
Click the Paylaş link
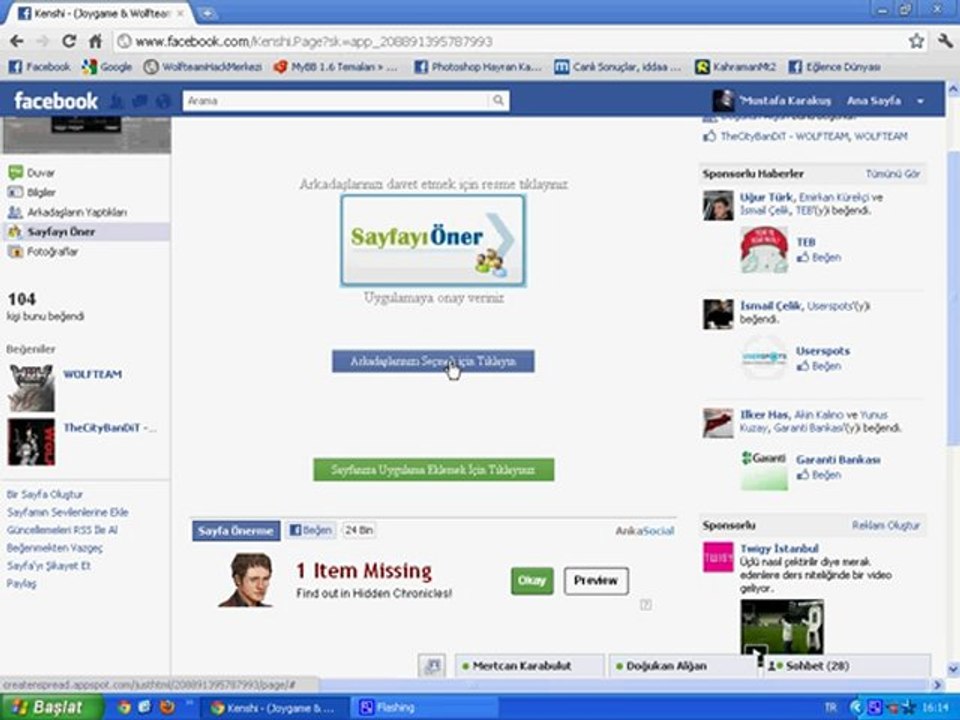21,583
